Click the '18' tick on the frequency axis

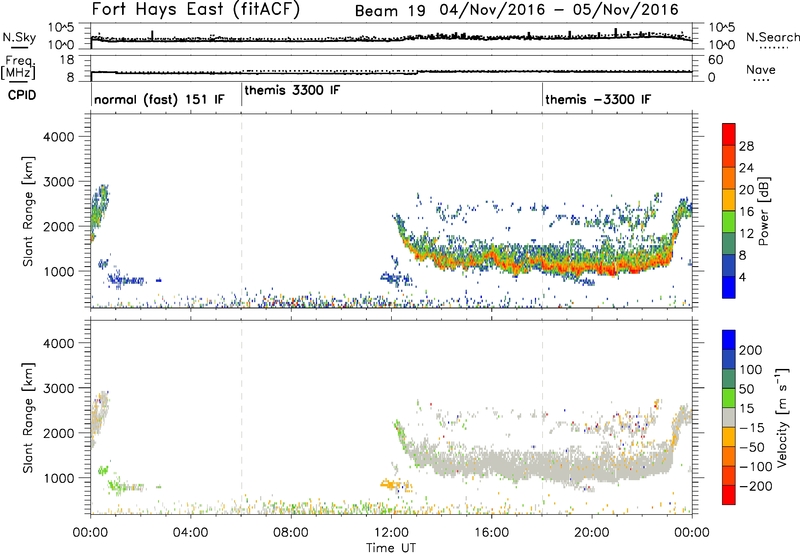tap(67, 60)
